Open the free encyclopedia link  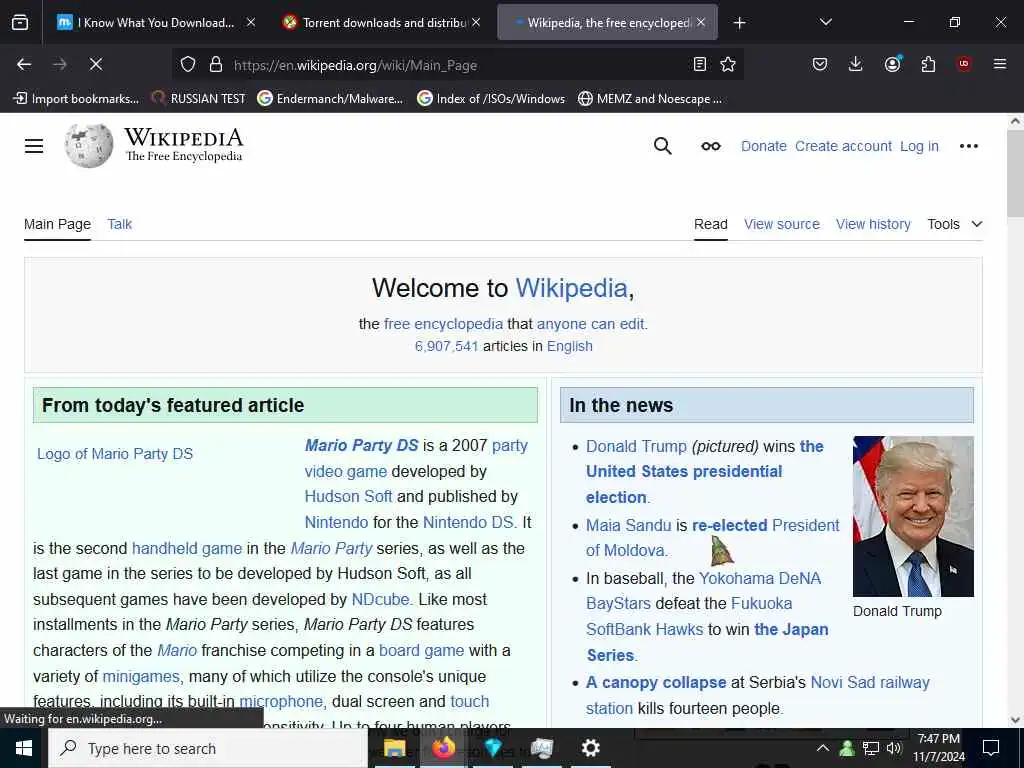point(443,324)
